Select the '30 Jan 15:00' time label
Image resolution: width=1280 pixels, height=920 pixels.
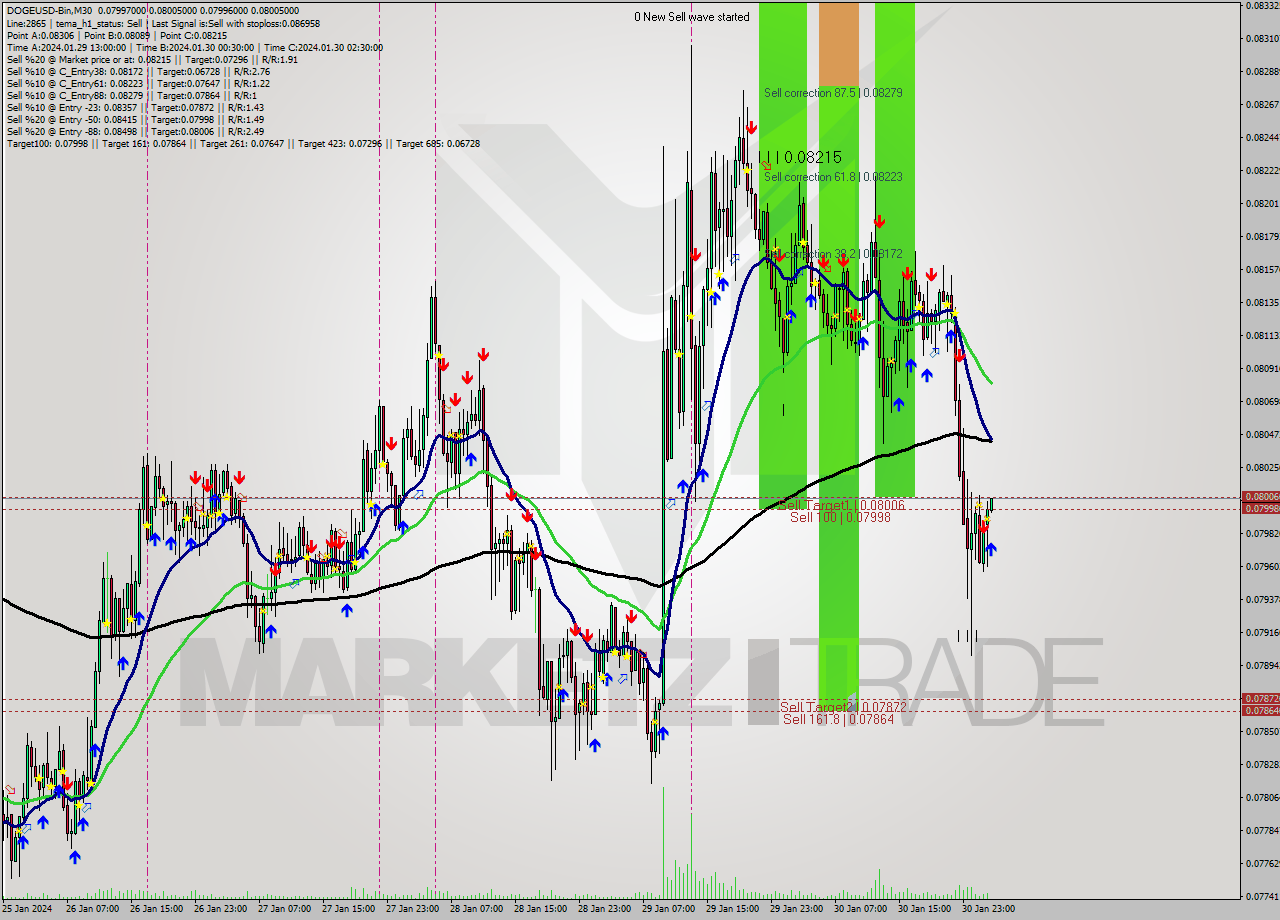(x=923, y=909)
